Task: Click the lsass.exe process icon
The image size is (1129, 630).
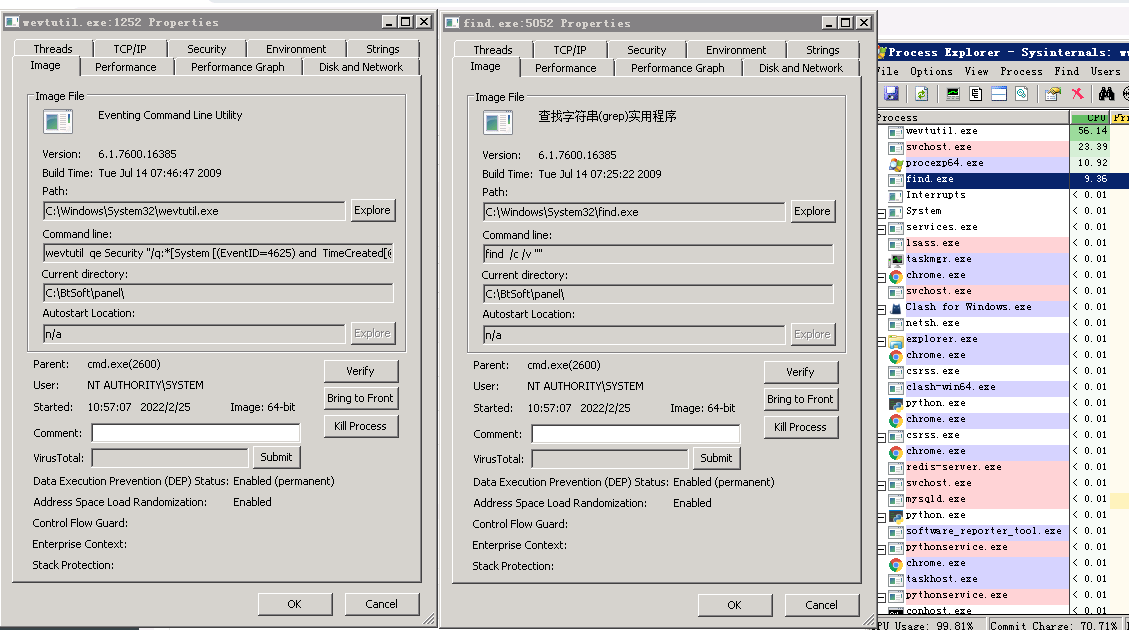Action: pyautogui.click(x=896, y=243)
